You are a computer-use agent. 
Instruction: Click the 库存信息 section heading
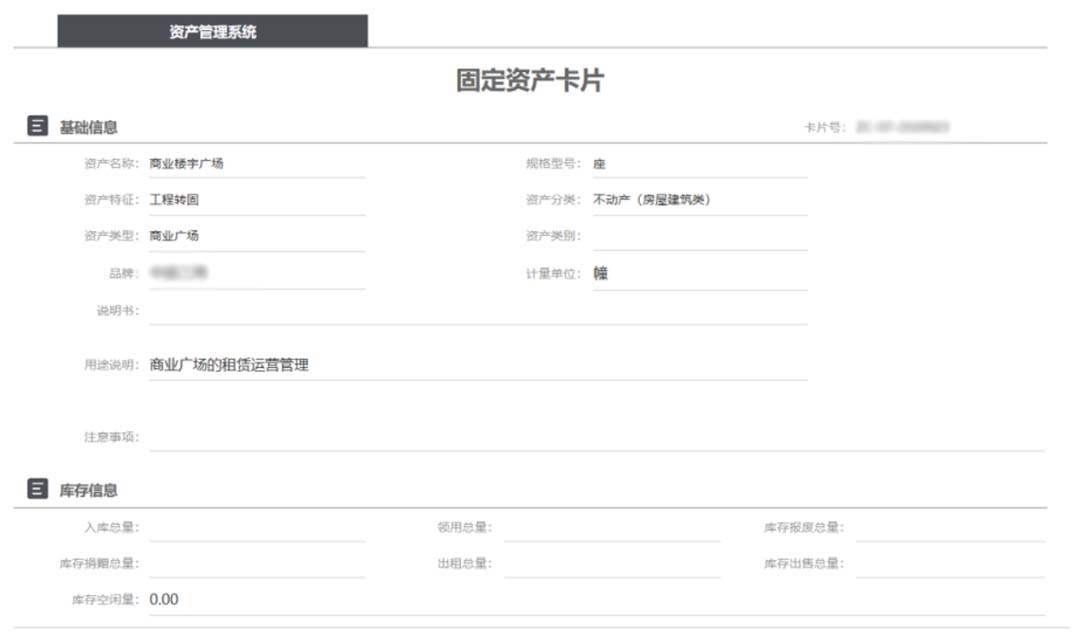(x=88, y=490)
